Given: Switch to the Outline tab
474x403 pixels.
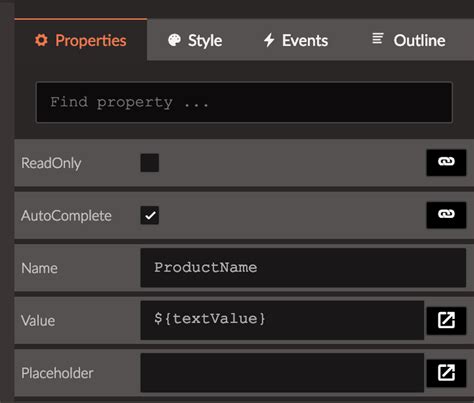Looking at the screenshot, I should point(409,40).
